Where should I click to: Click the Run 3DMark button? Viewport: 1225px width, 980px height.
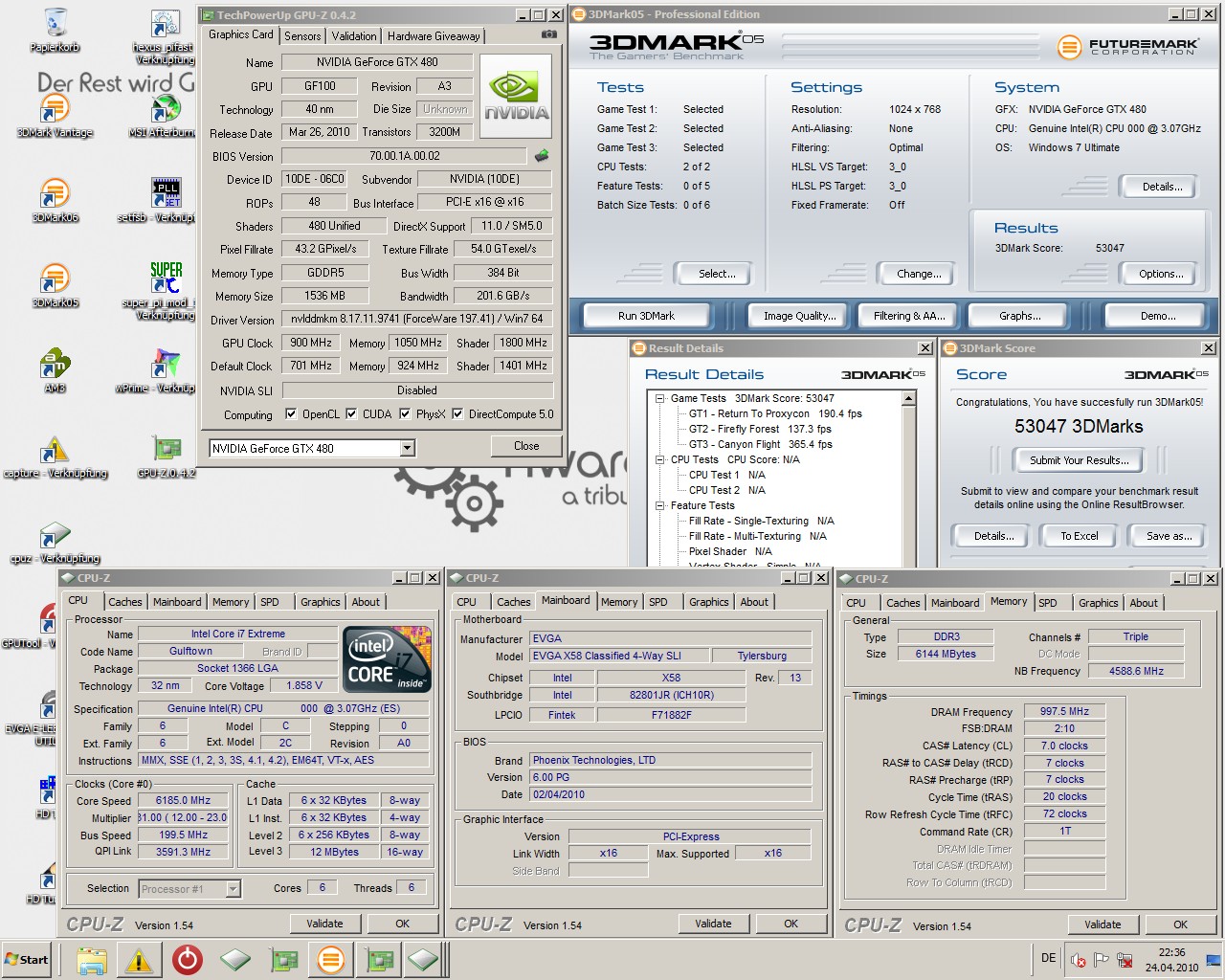[x=646, y=316]
